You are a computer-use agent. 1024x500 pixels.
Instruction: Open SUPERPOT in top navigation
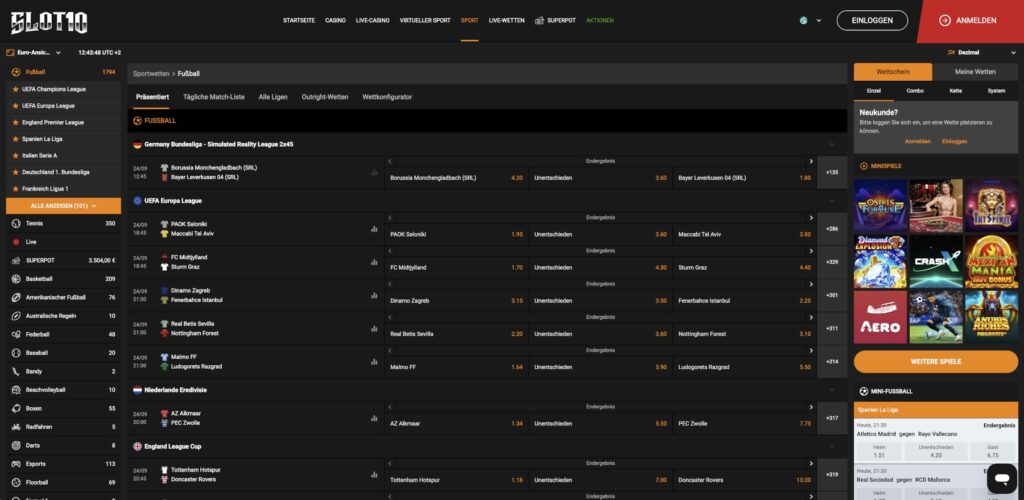555,20
